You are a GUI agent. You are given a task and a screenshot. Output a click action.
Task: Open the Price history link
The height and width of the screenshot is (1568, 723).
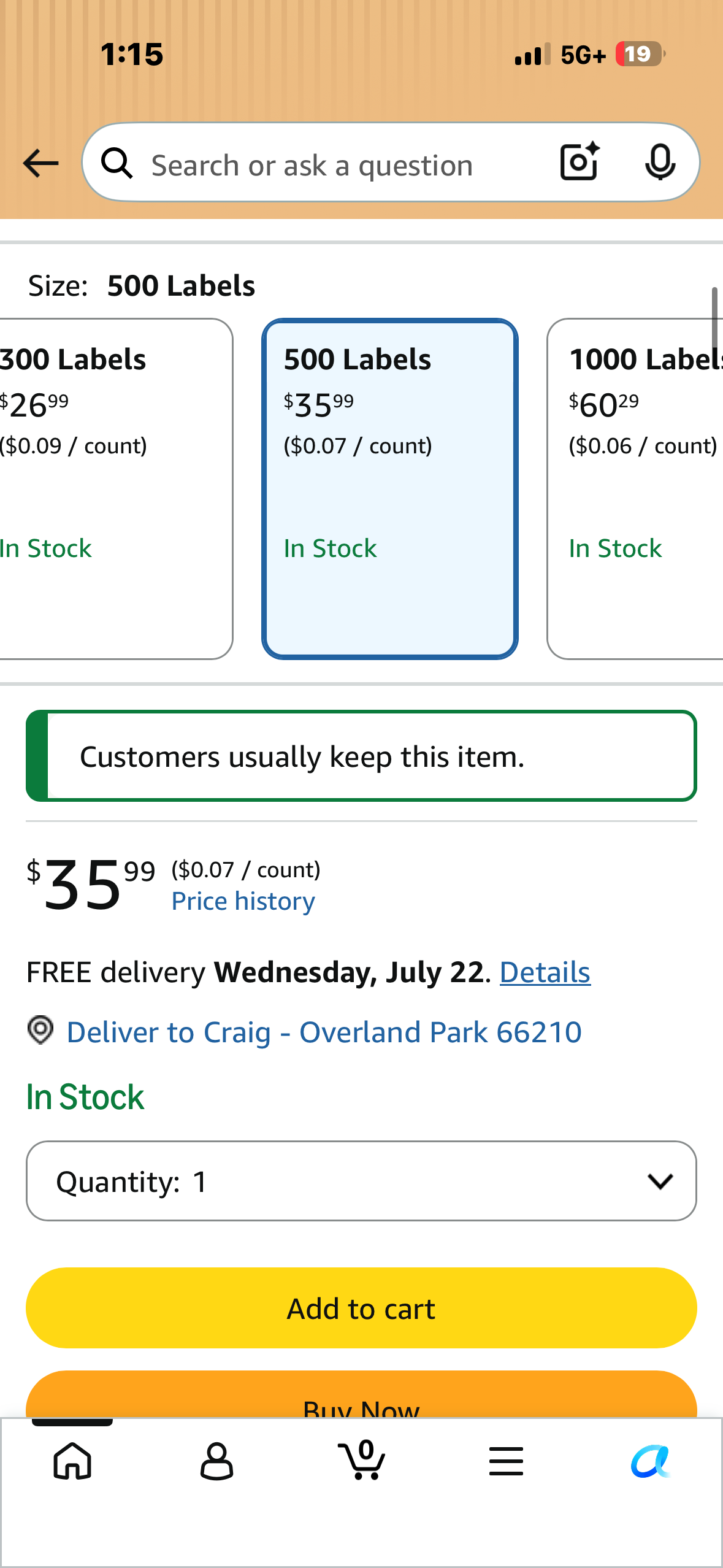(x=243, y=901)
